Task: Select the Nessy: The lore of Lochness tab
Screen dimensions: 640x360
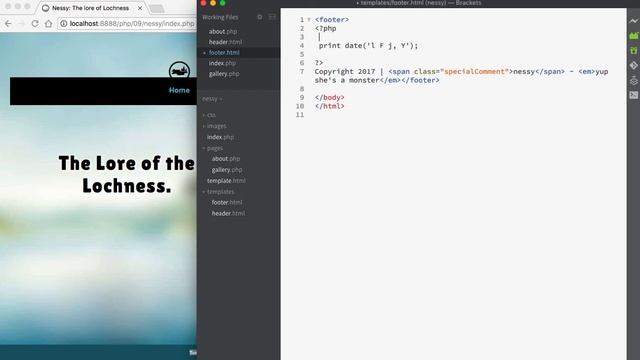Action: click(90, 8)
